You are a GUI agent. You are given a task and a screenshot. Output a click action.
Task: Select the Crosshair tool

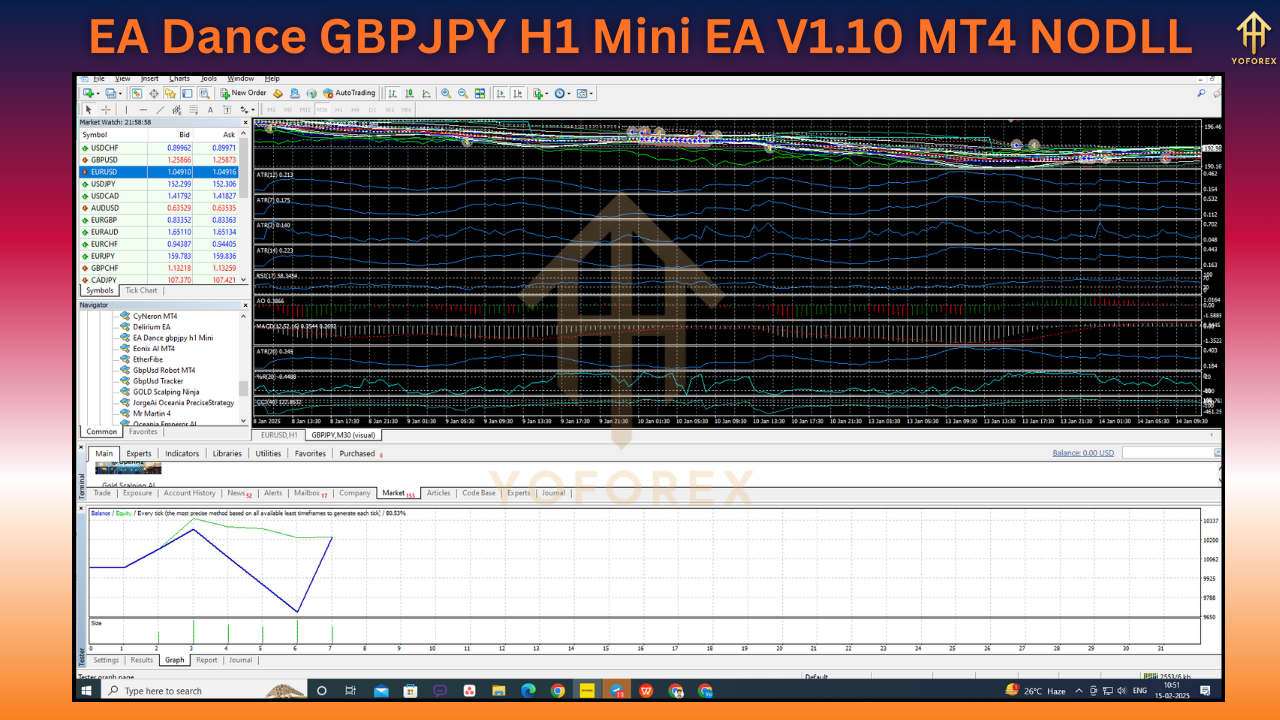[x=106, y=109]
